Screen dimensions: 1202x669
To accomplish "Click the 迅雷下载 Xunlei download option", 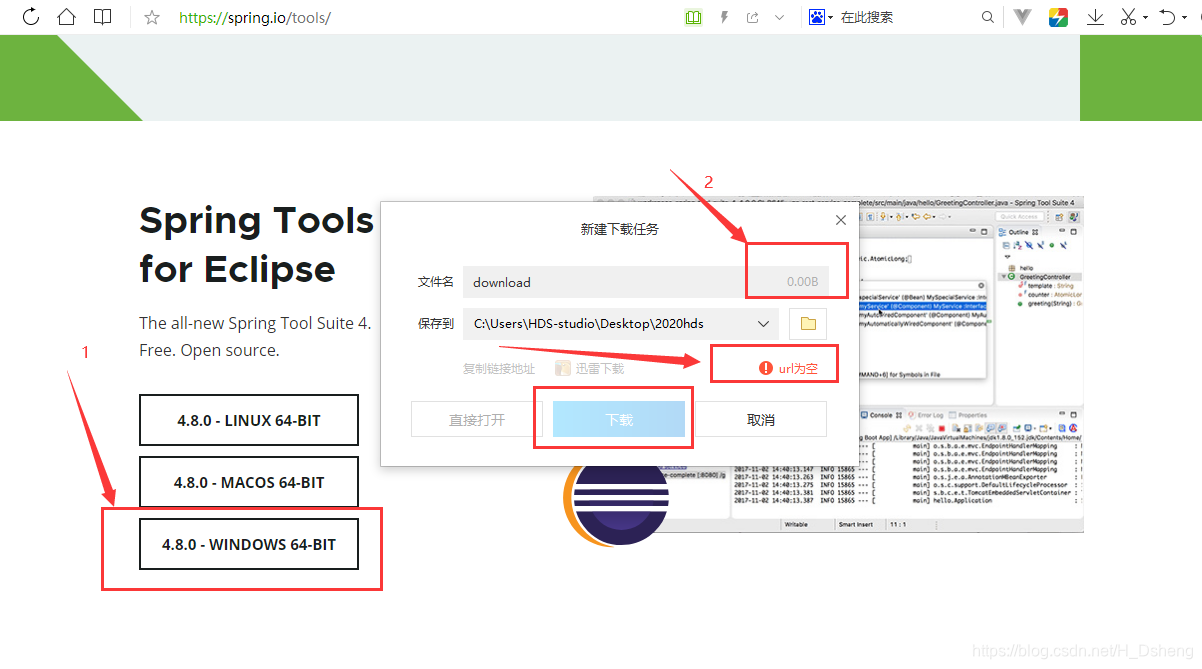I will 590,368.
